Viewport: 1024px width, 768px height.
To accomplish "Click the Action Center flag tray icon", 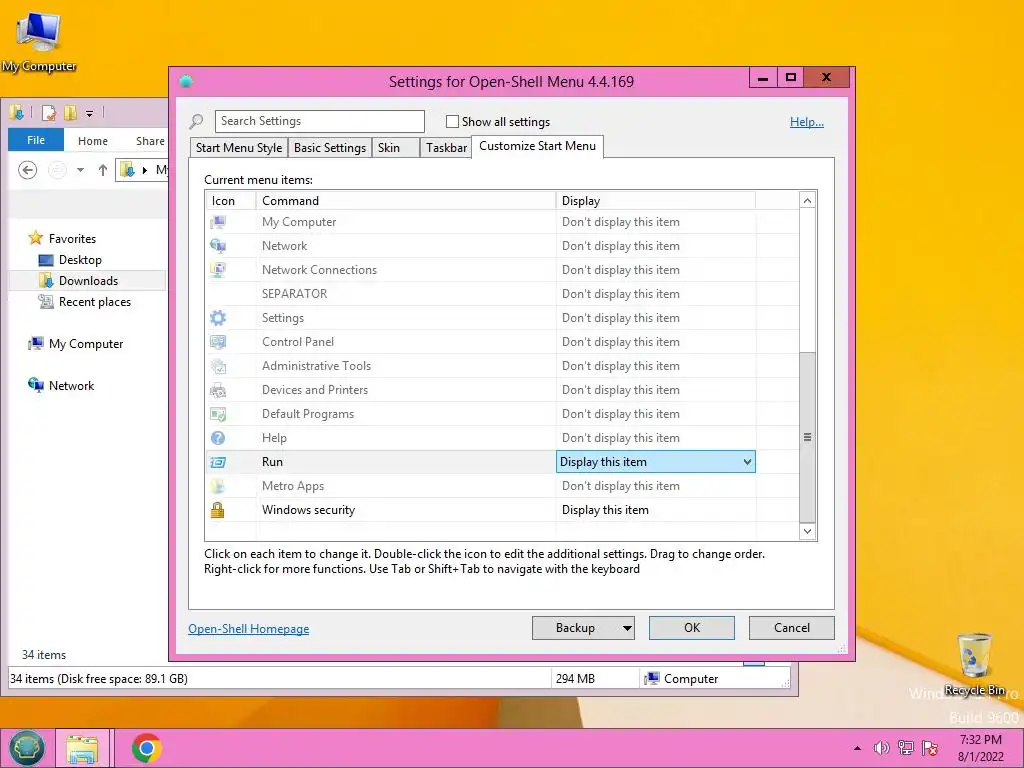I will click(x=930, y=748).
